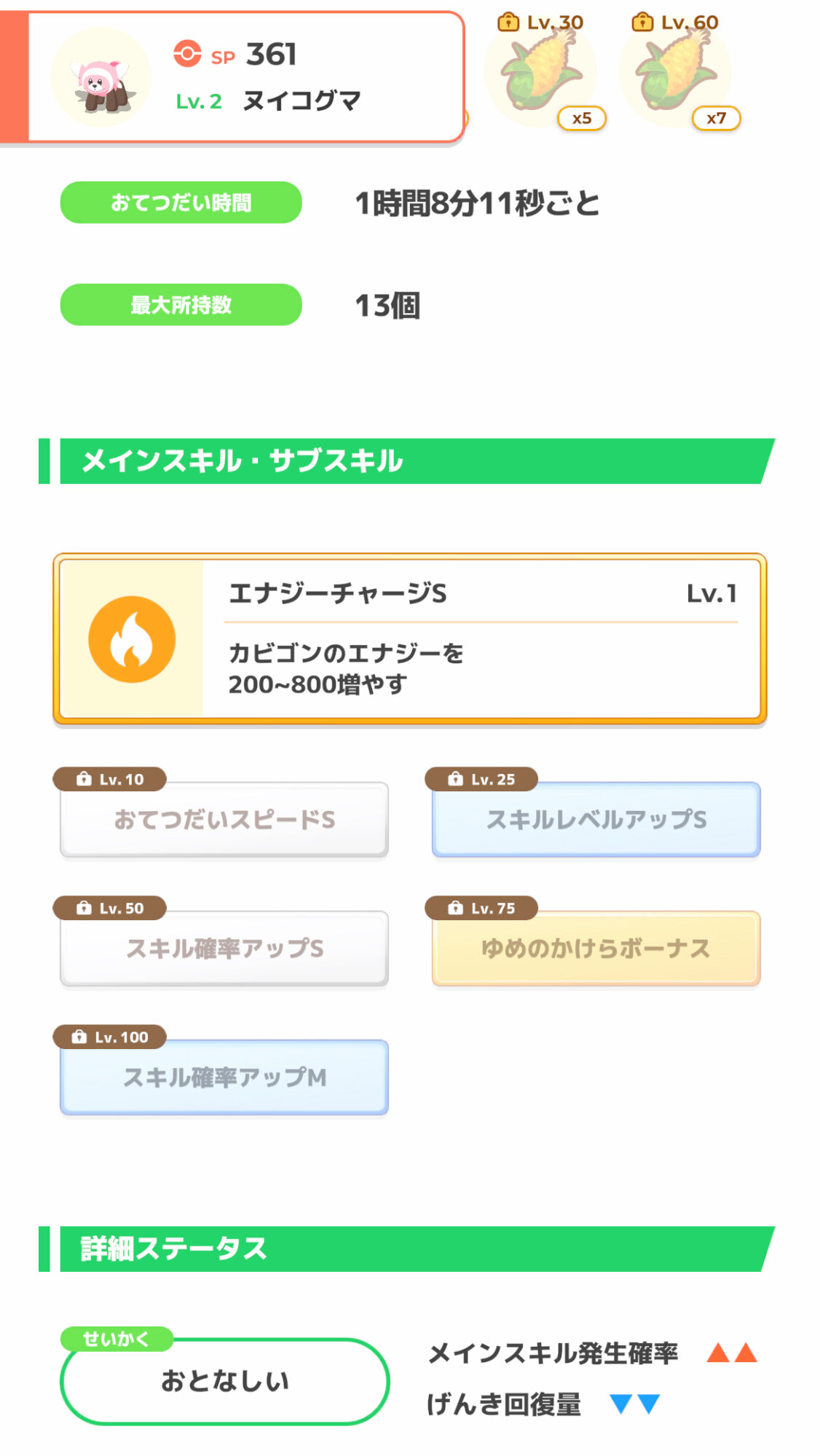Open the スキル確率アップS sub skill
This screenshot has width=820, height=1456.
[x=224, y=949]
